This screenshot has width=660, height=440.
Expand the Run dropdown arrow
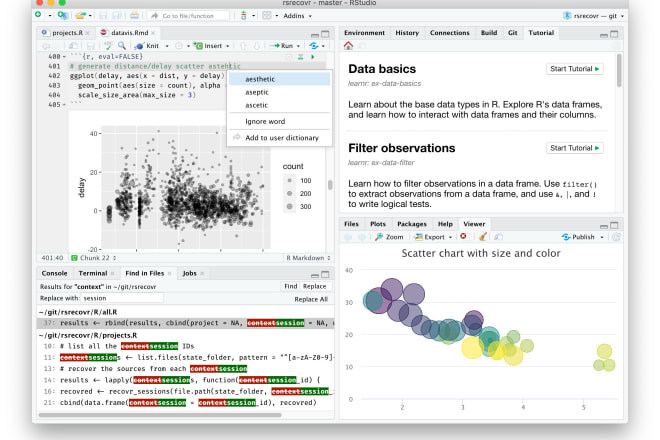pyautogui.click(x=298, y=46)
